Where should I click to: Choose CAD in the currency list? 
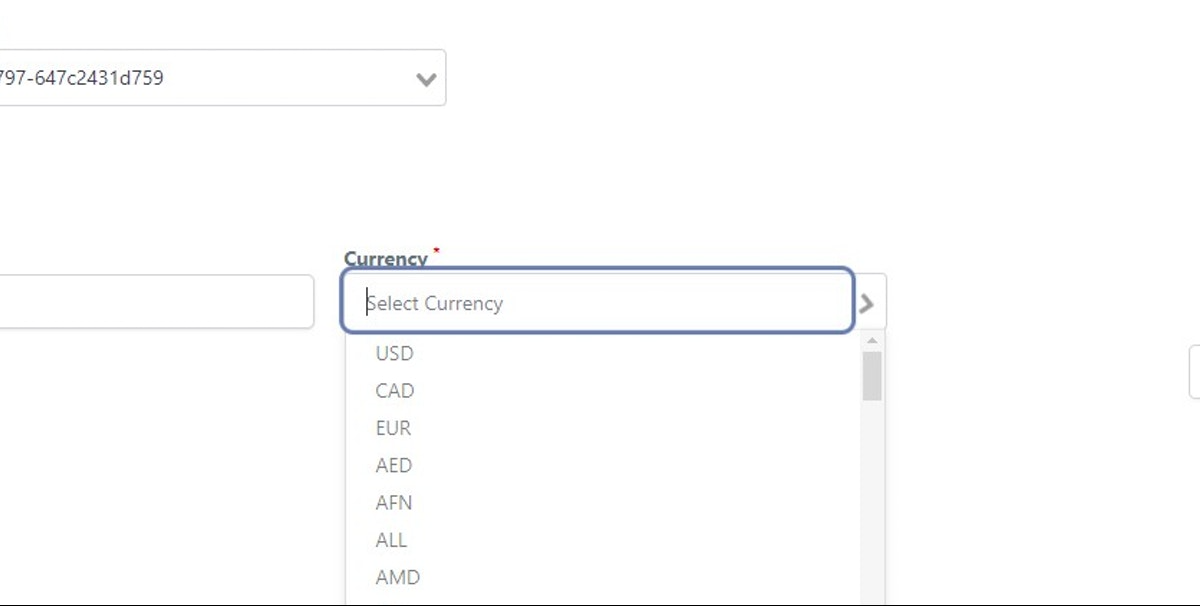395,390
